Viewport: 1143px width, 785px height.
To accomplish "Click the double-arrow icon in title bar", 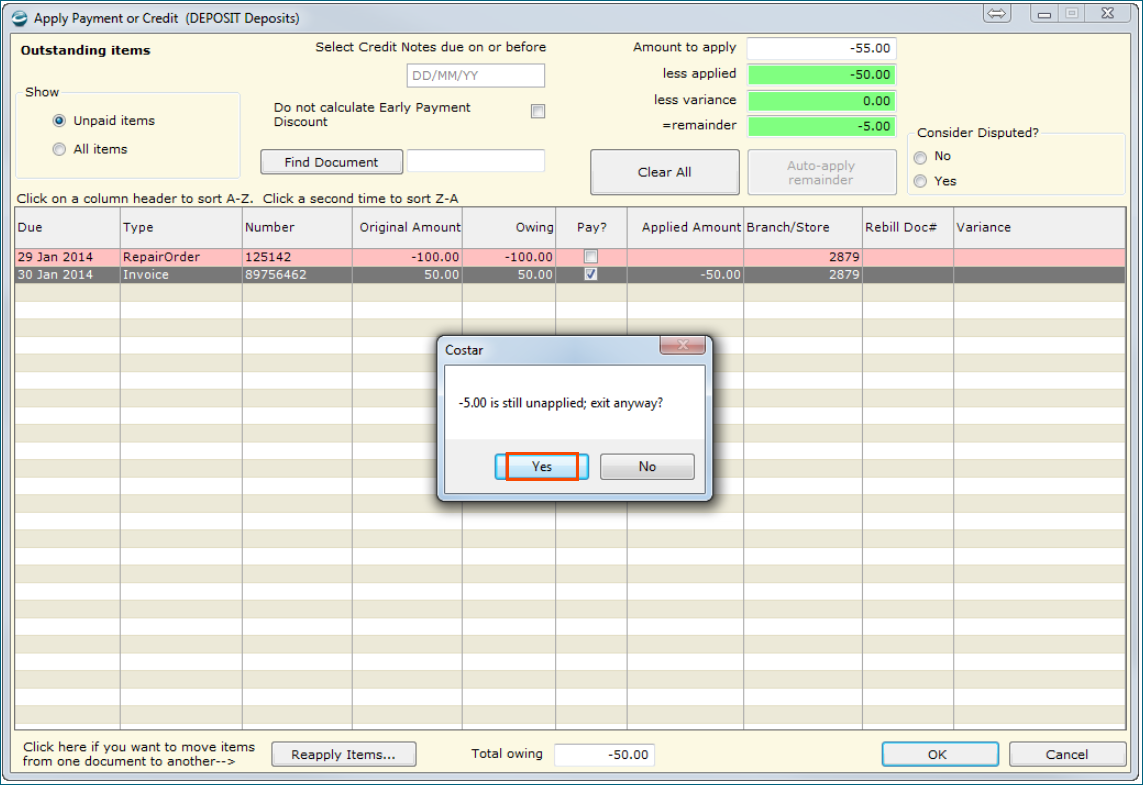I will tap(996, 13).
